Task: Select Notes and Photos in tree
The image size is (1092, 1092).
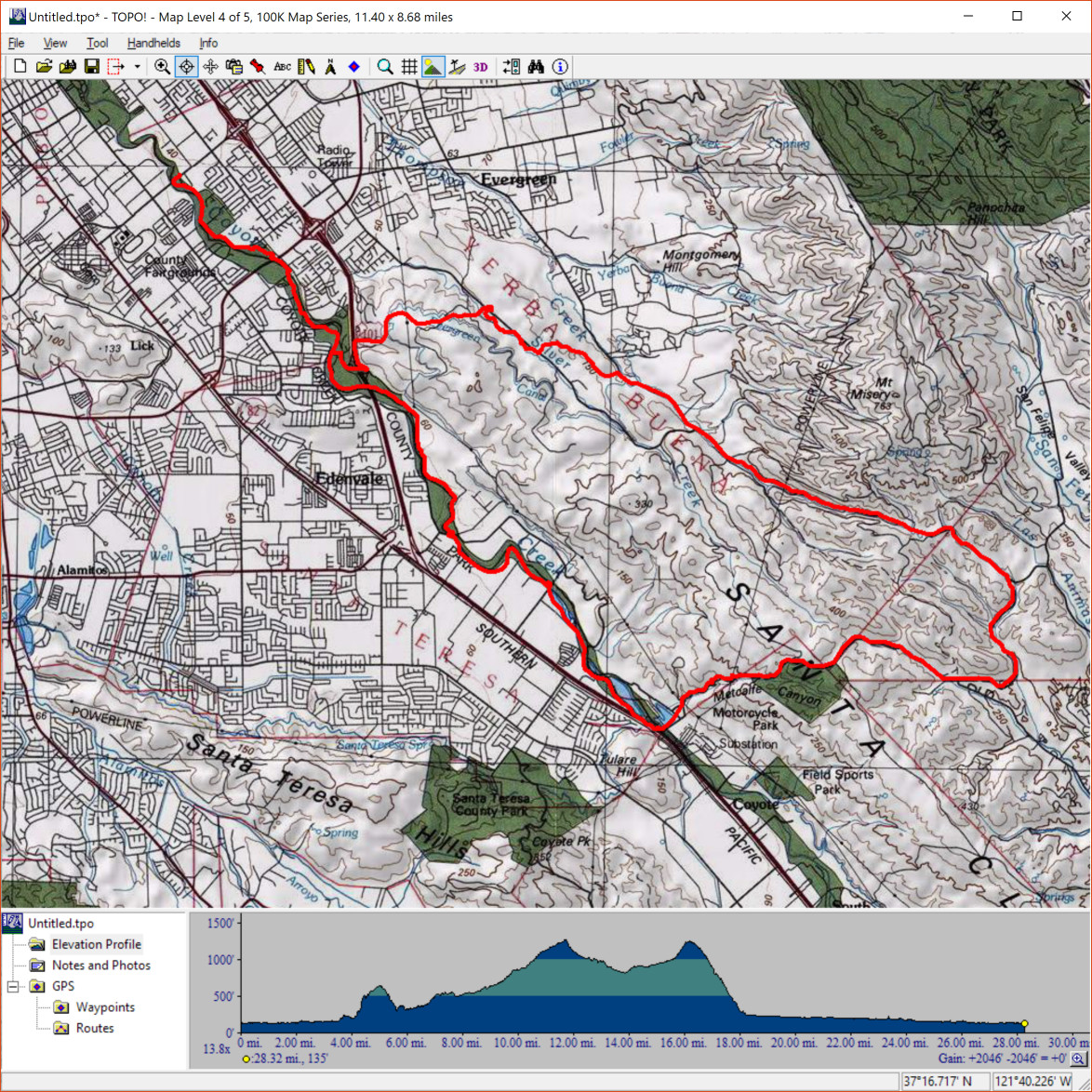Action: click(x=100, y=965)
